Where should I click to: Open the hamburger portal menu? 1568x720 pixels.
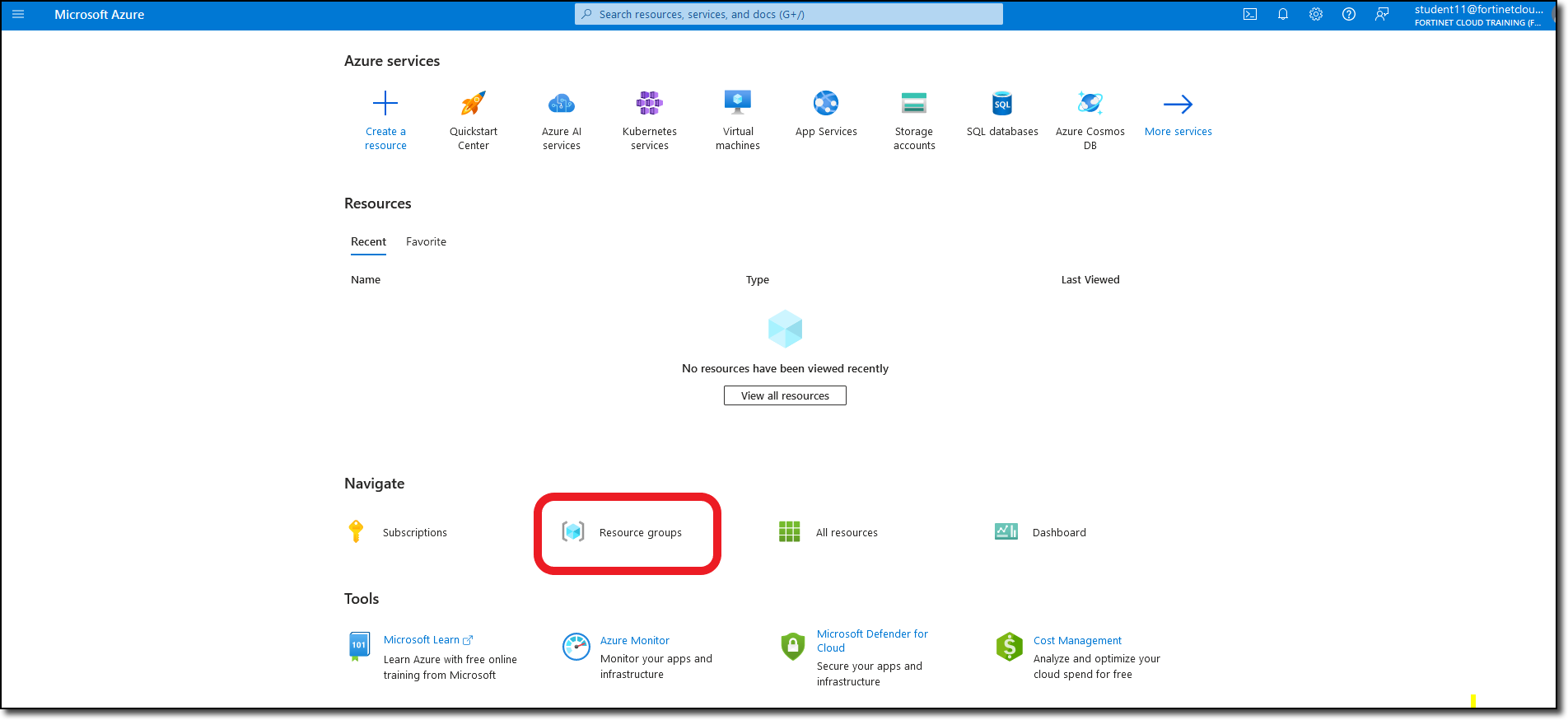[18, 15]
